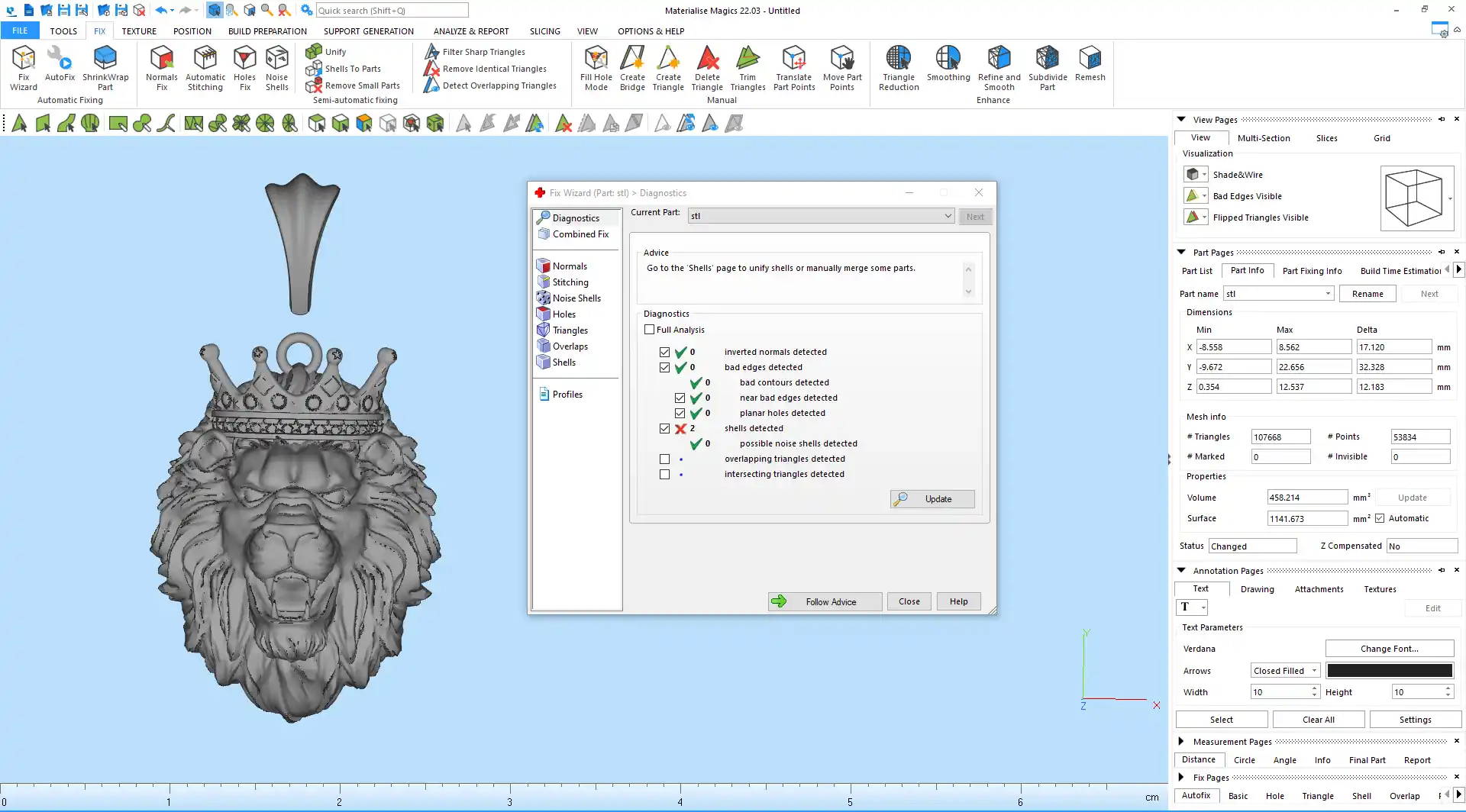Enable the Full Analysis checkbox
1466x812 pixels.
650,330
